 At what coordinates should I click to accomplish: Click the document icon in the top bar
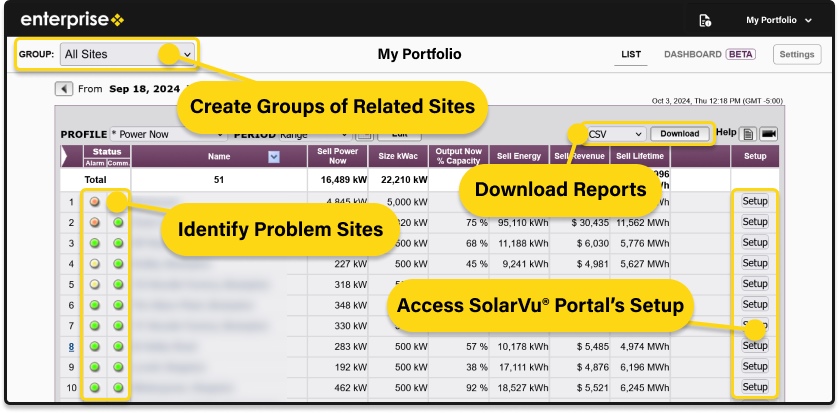[705, 20]
